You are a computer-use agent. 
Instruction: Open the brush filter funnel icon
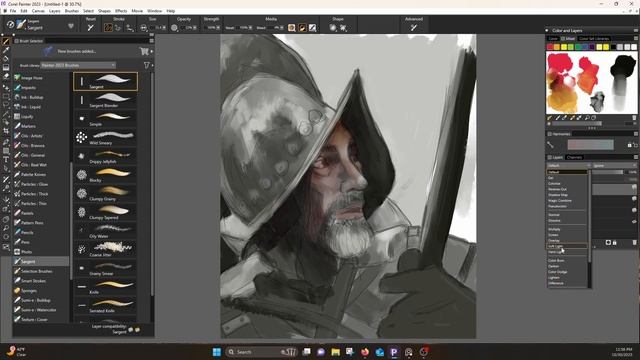(147, 65)
